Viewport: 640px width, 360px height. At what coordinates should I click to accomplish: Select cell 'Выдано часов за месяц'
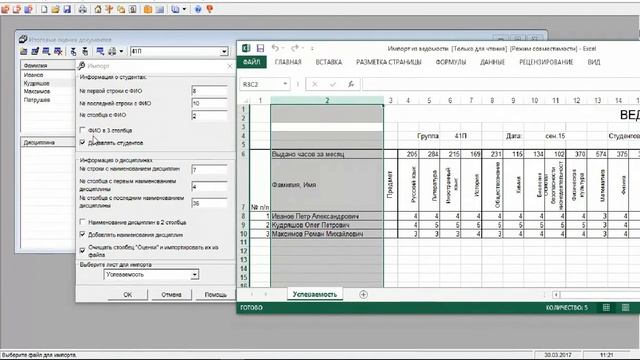click(x=327, y=154)
